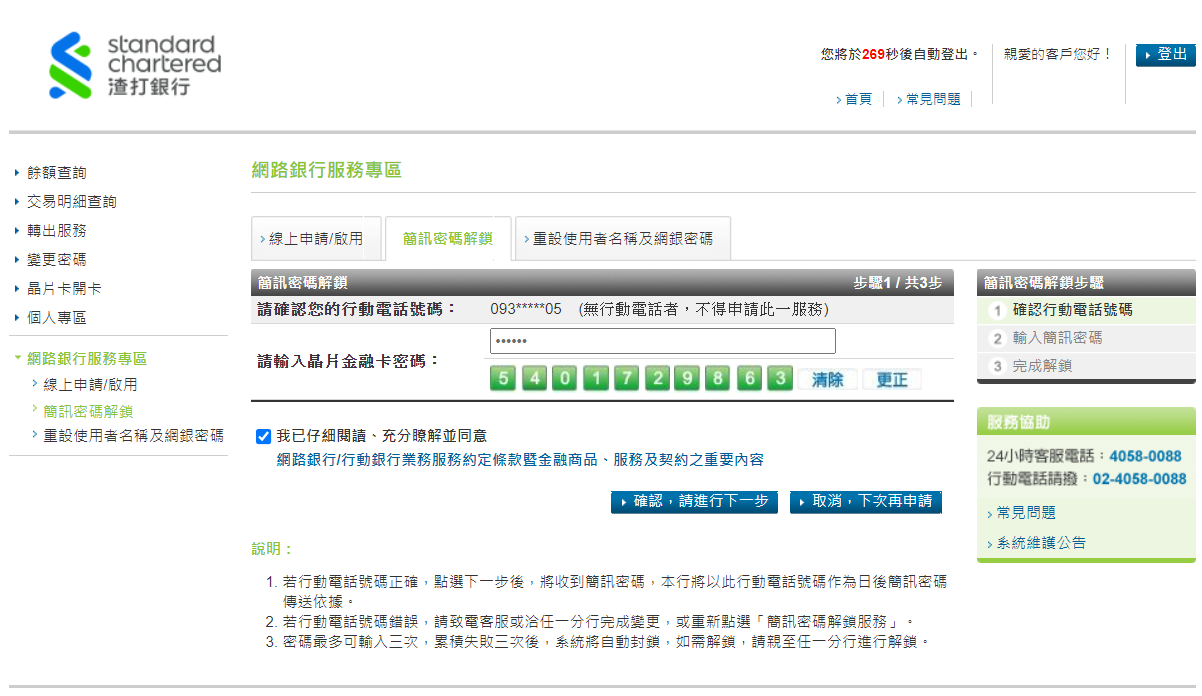Switch to the 線上申請/啟用 tab

316,239
